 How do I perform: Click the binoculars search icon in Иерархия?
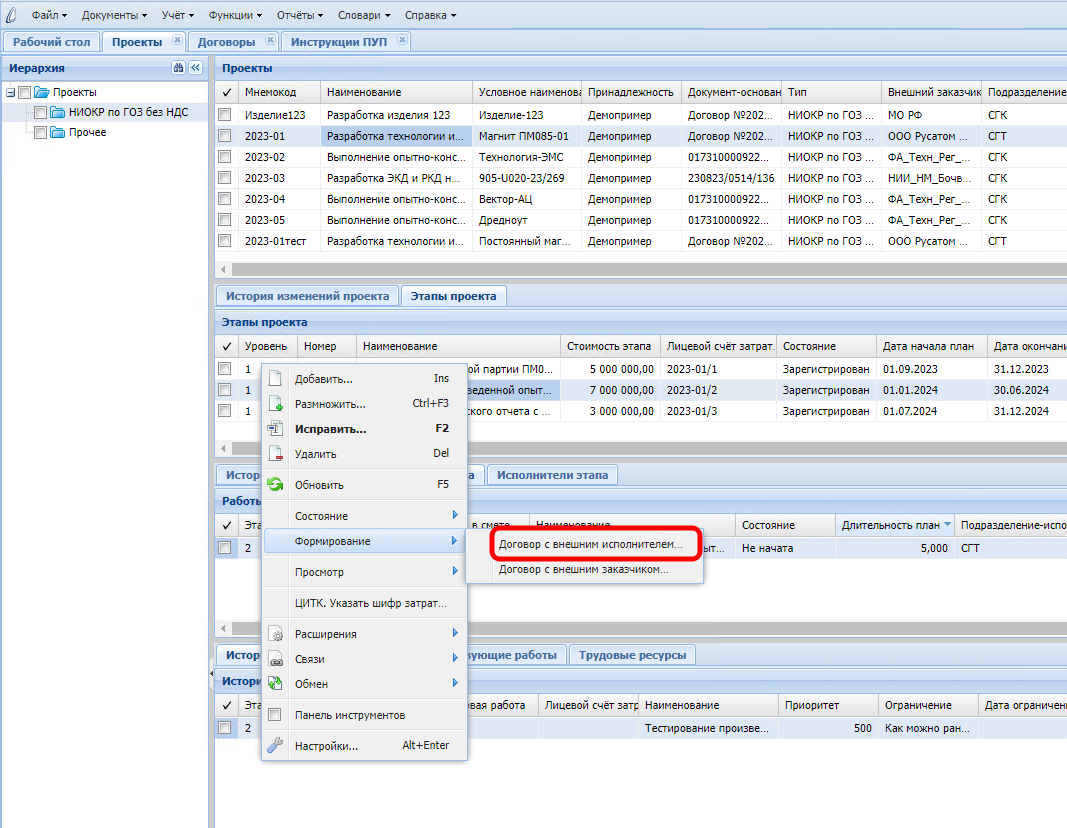click(178, 68)
